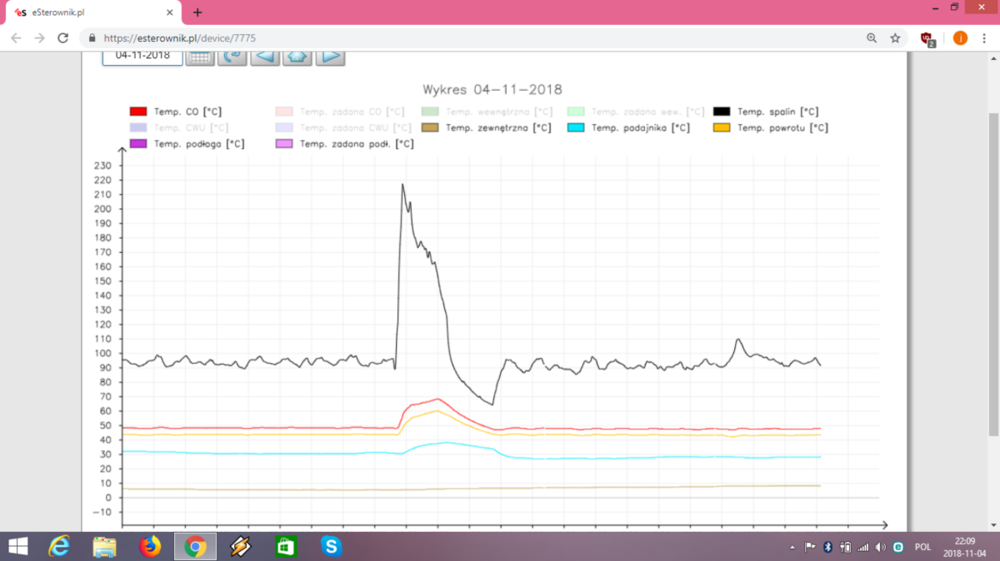Bookmark this page with the star icon
This screenshot has width=1000, height=561.
pyautogui.click(x=895, y=38)
